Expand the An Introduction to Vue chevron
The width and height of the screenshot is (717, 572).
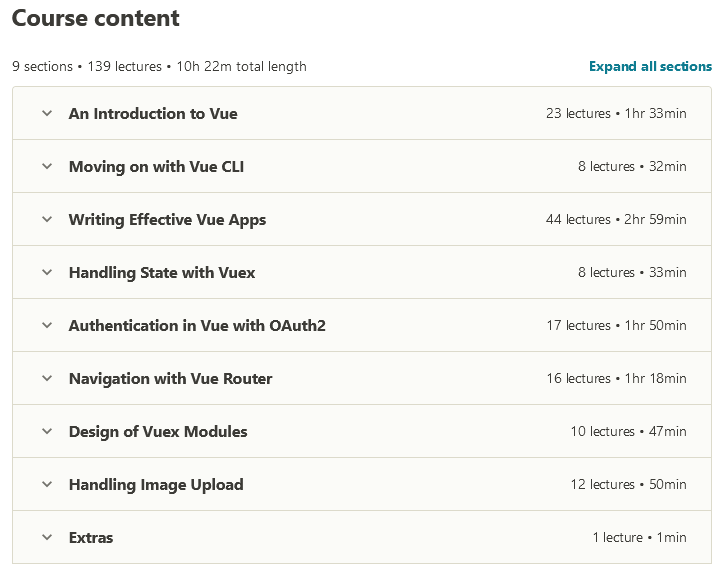coord(46,114)
